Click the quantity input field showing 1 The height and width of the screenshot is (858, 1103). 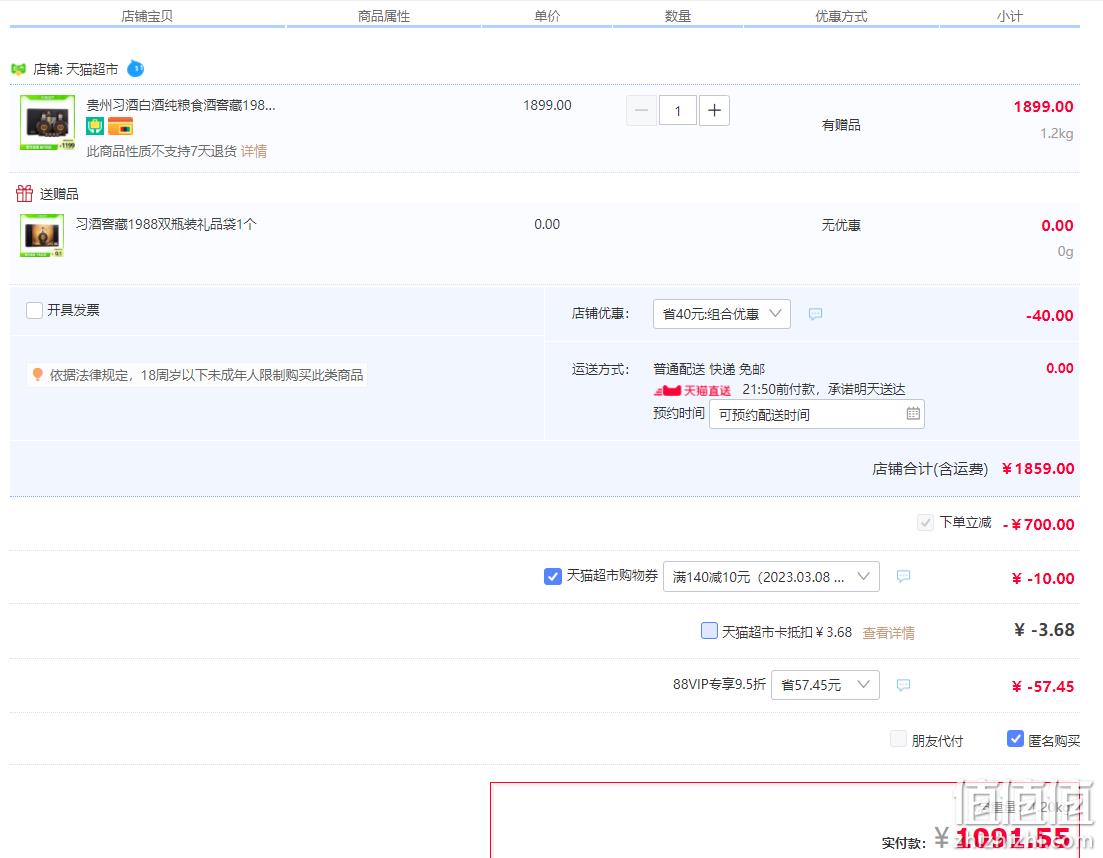(x=677, y=110)
